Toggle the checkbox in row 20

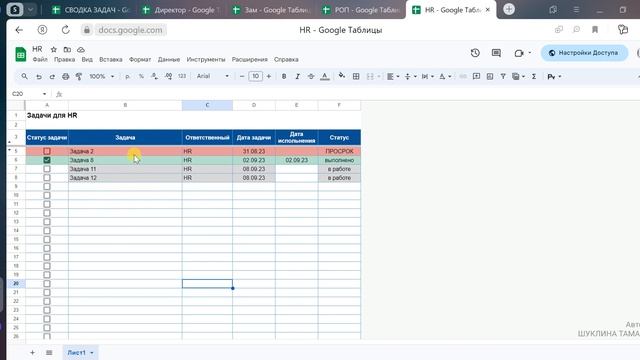click(x=47, y=284)
